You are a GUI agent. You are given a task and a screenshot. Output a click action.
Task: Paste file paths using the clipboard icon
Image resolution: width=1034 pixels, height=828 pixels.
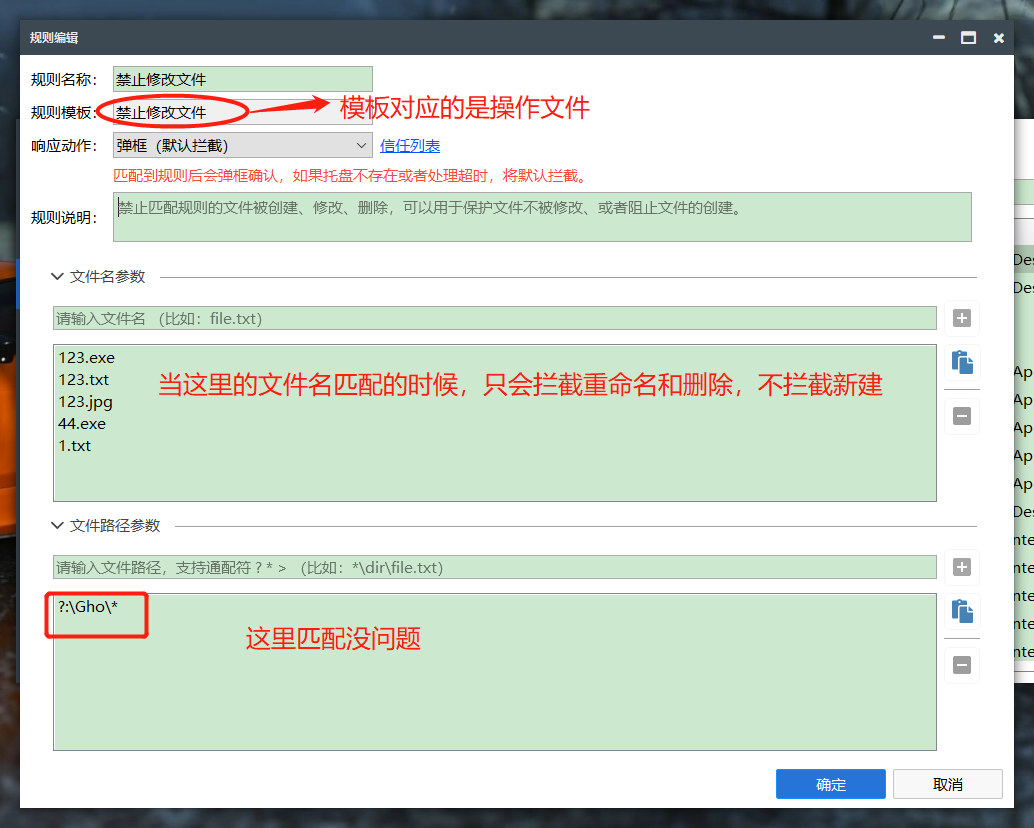point(961,613)
